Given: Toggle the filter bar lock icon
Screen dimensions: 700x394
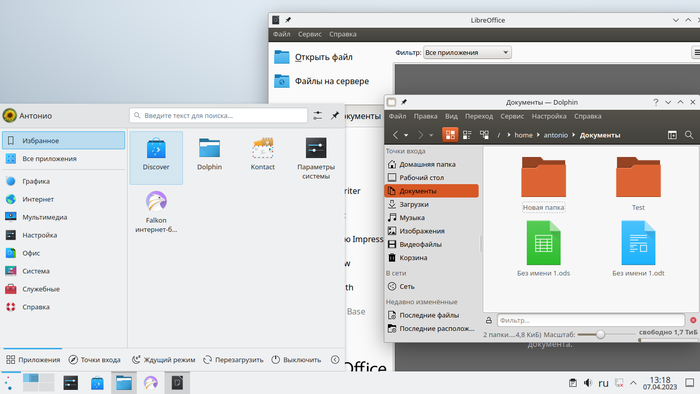Looking at the screenshot, I should (x=489, y=320).
